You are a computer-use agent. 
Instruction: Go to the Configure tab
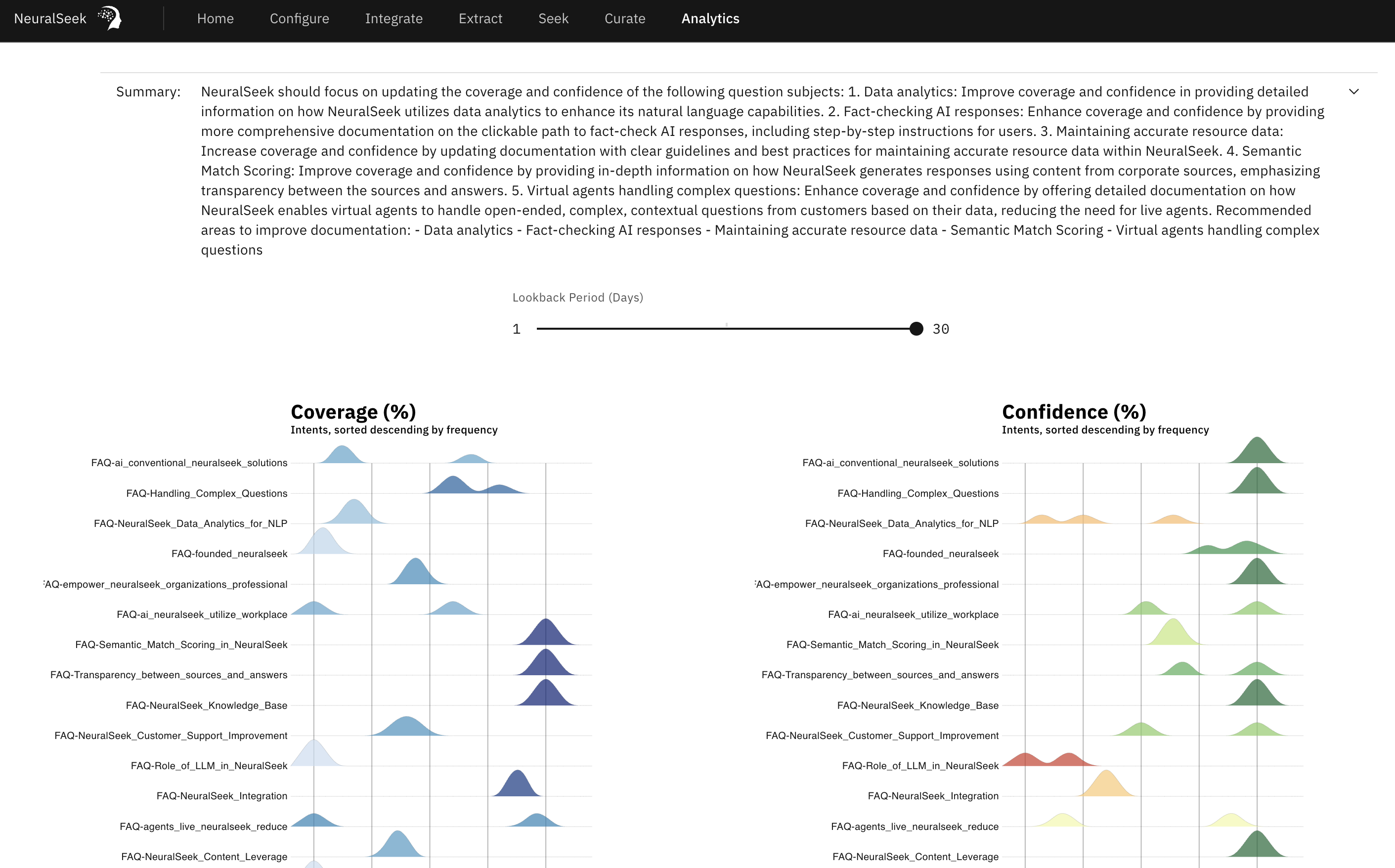[299, 18]
